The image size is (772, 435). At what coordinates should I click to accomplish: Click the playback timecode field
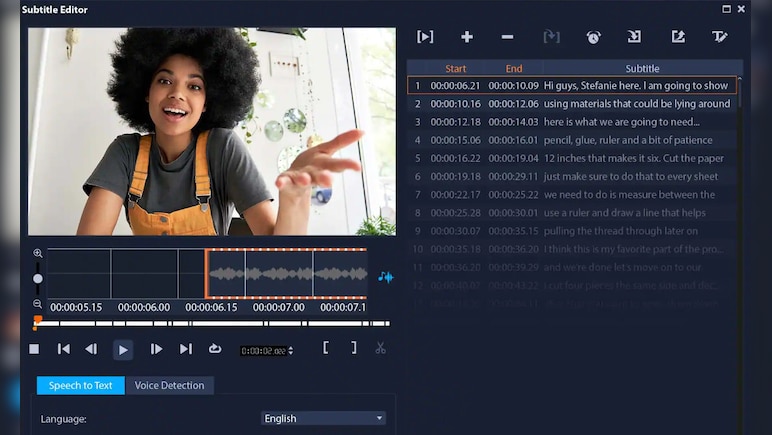pyautogui.click(x=263, y=351)
